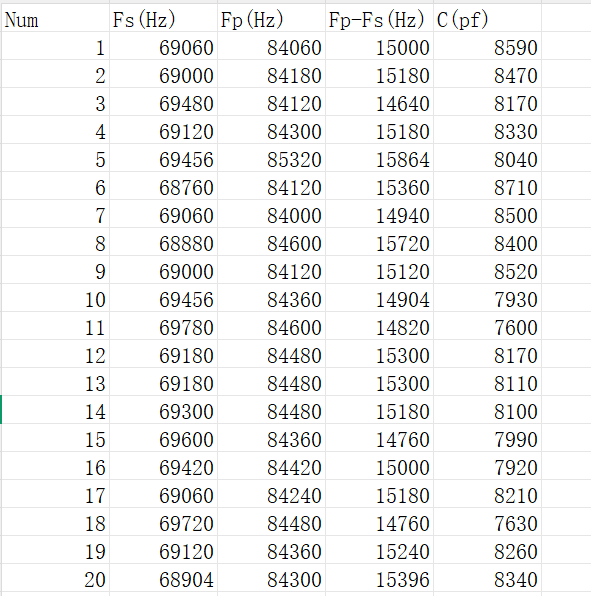
Task: Click the difference cell showing 15240
Action: (379, 550)
